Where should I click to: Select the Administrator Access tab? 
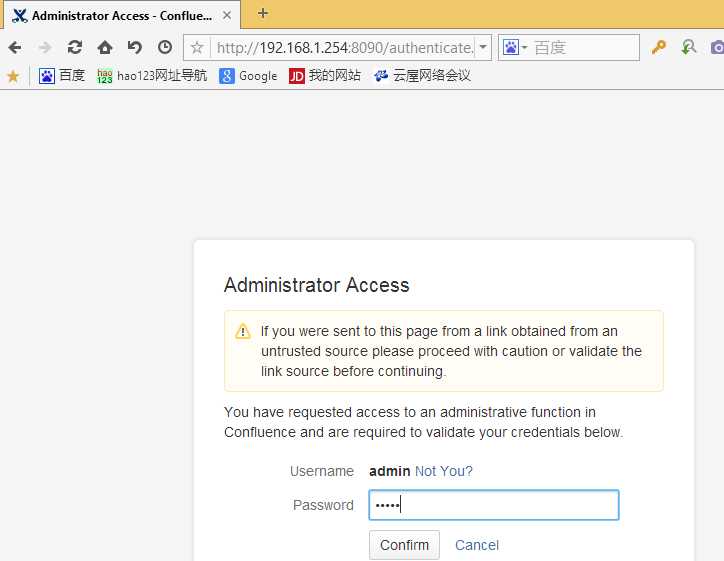[x=122, y=16]
